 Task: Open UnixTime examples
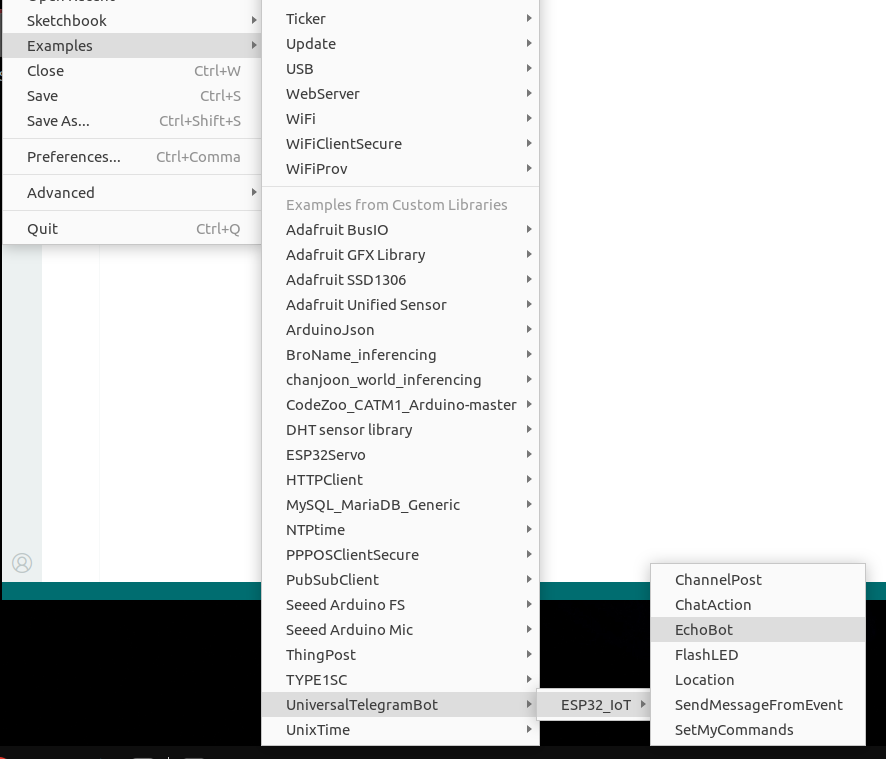(401, 730)
